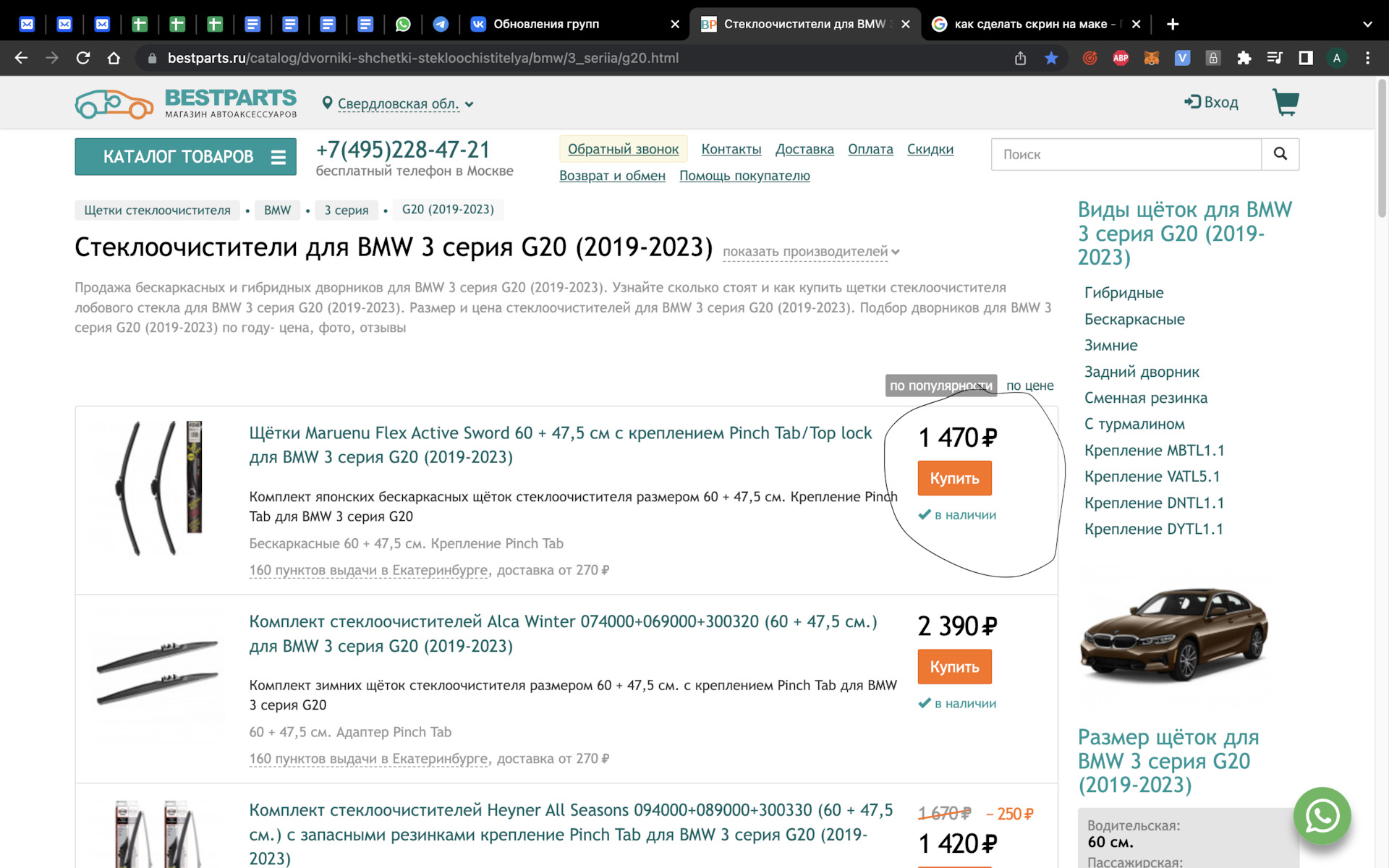This screenshot has height=868, width=1389.
Task: Open Крепление VATL5.1 category
Action: [1152, 476]
